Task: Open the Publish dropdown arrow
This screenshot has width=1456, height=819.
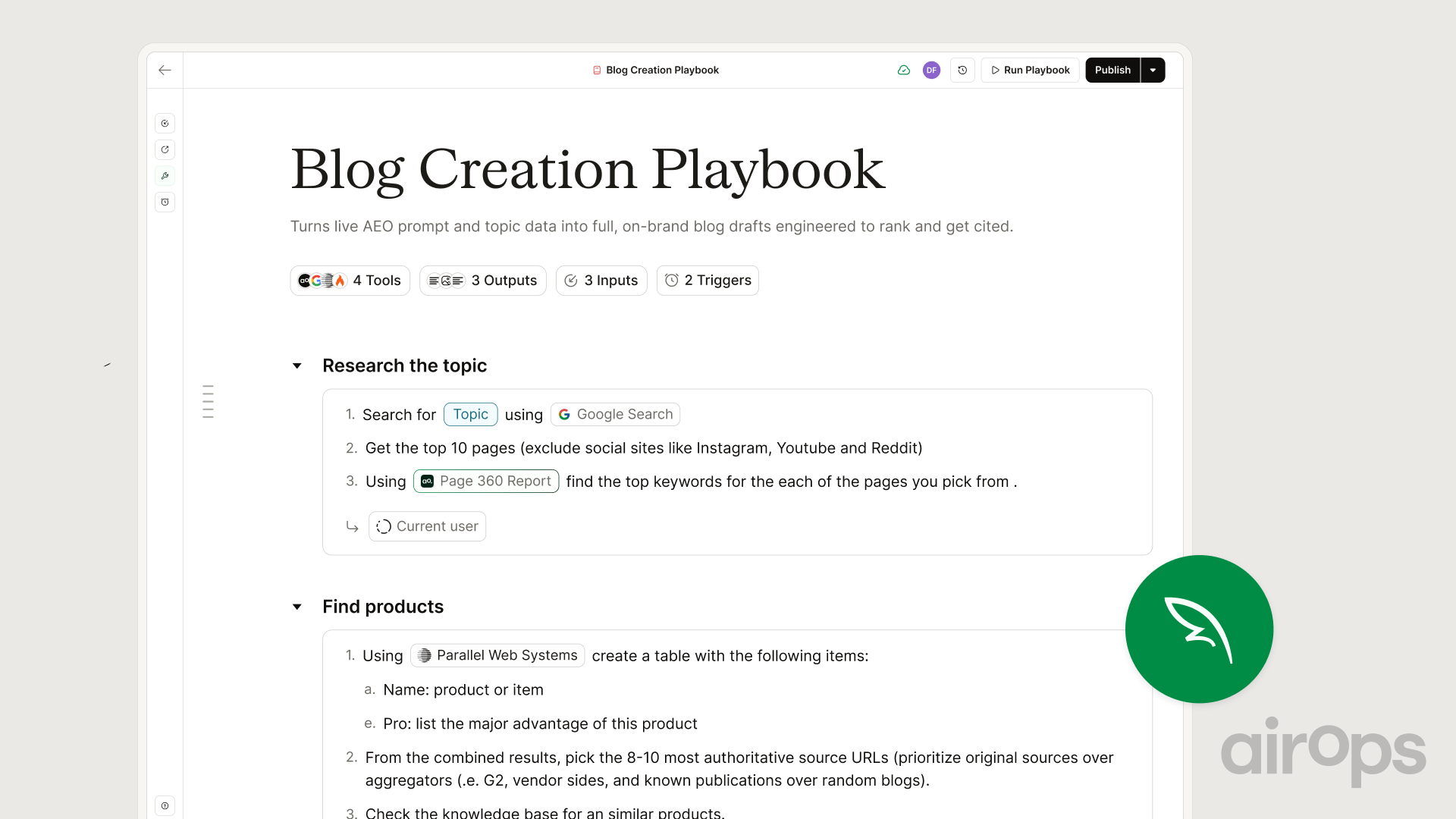Action: pyautogui.click(x=1153, y=70)
